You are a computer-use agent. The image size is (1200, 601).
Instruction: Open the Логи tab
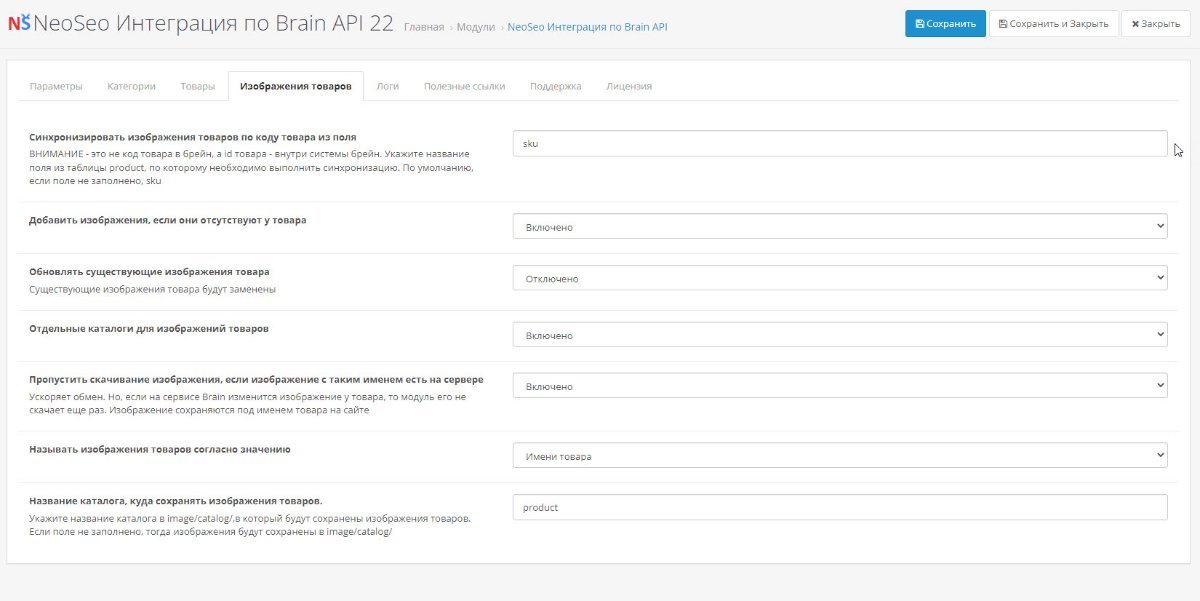388,86
